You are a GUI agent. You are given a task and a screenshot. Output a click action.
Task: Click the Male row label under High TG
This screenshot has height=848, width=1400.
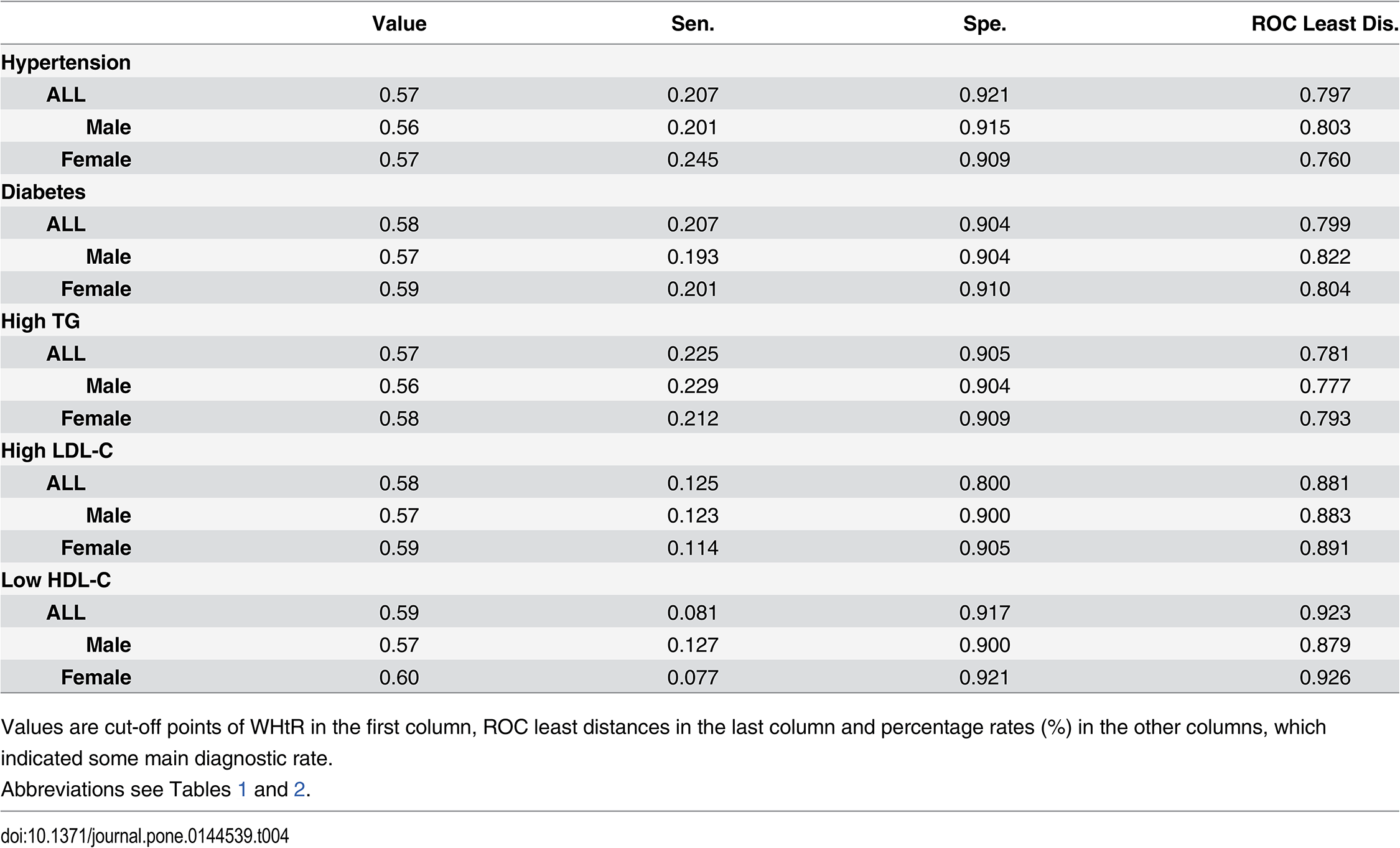(x=108, y=386)
